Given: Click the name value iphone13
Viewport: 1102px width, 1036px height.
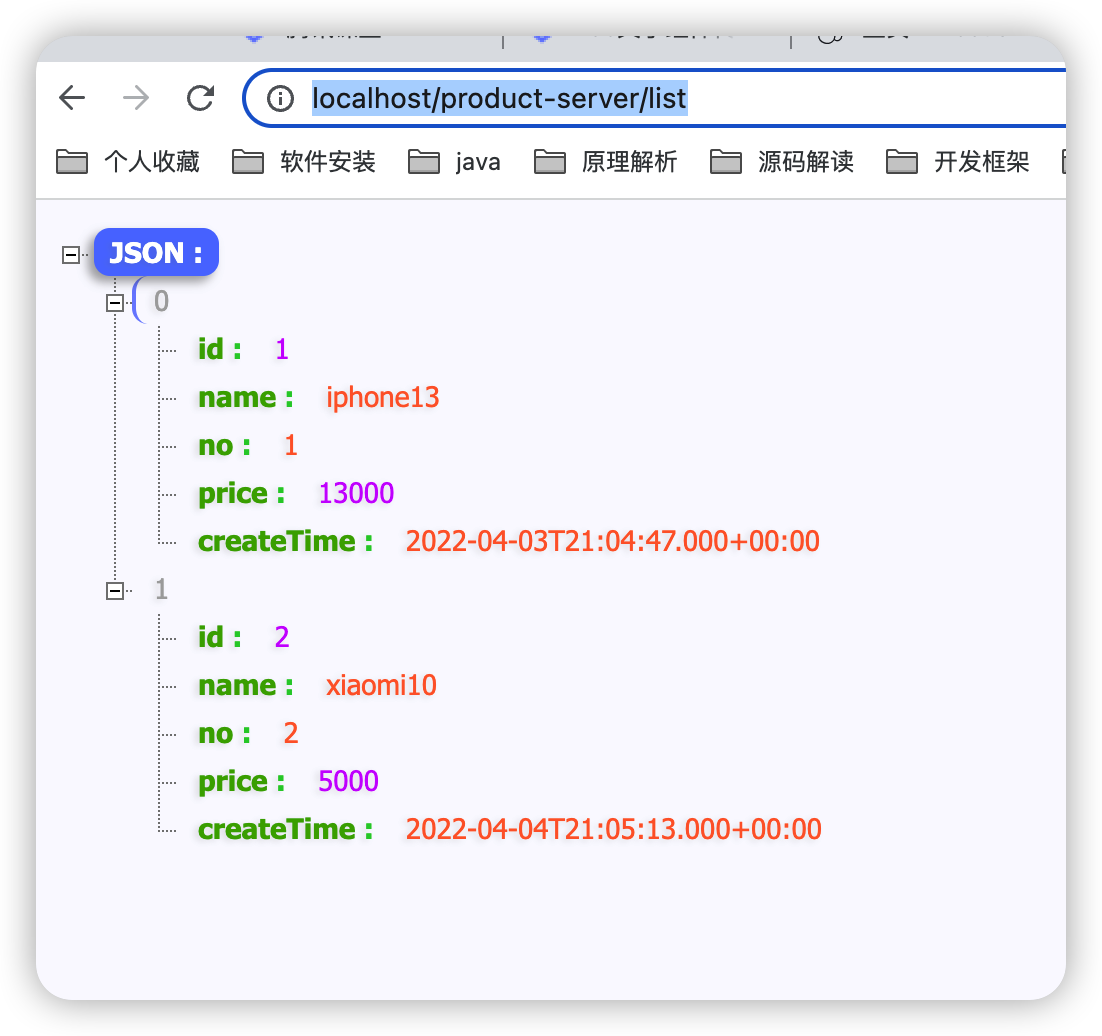Looking at the screenshot, I should pos(382,398).
